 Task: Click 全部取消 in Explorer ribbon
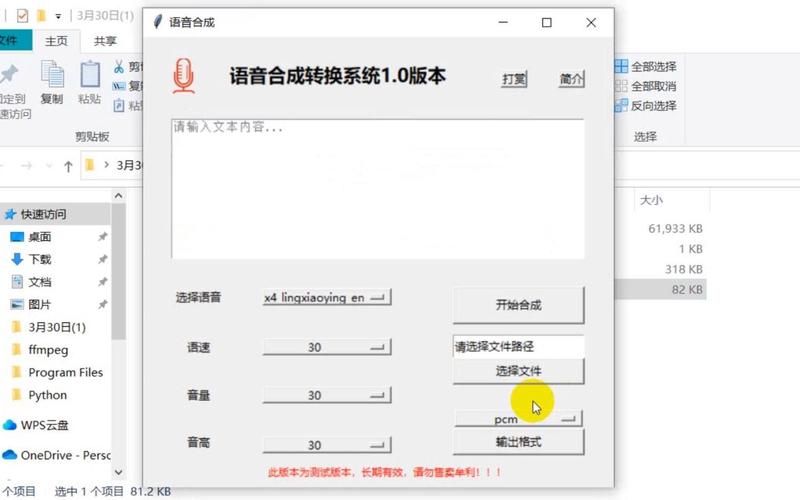[645, 86]
